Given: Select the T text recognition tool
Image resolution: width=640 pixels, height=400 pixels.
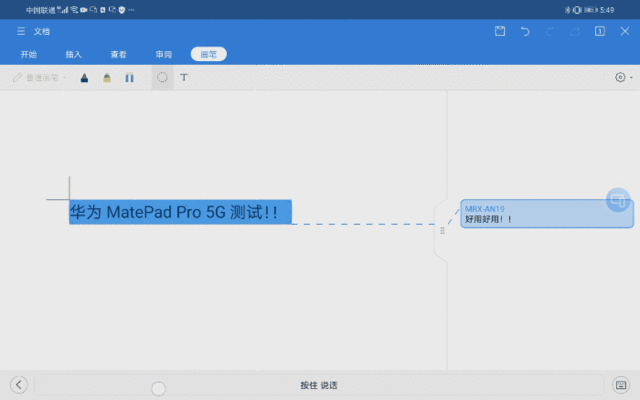Looking at the screenshot, I should 184,77.
